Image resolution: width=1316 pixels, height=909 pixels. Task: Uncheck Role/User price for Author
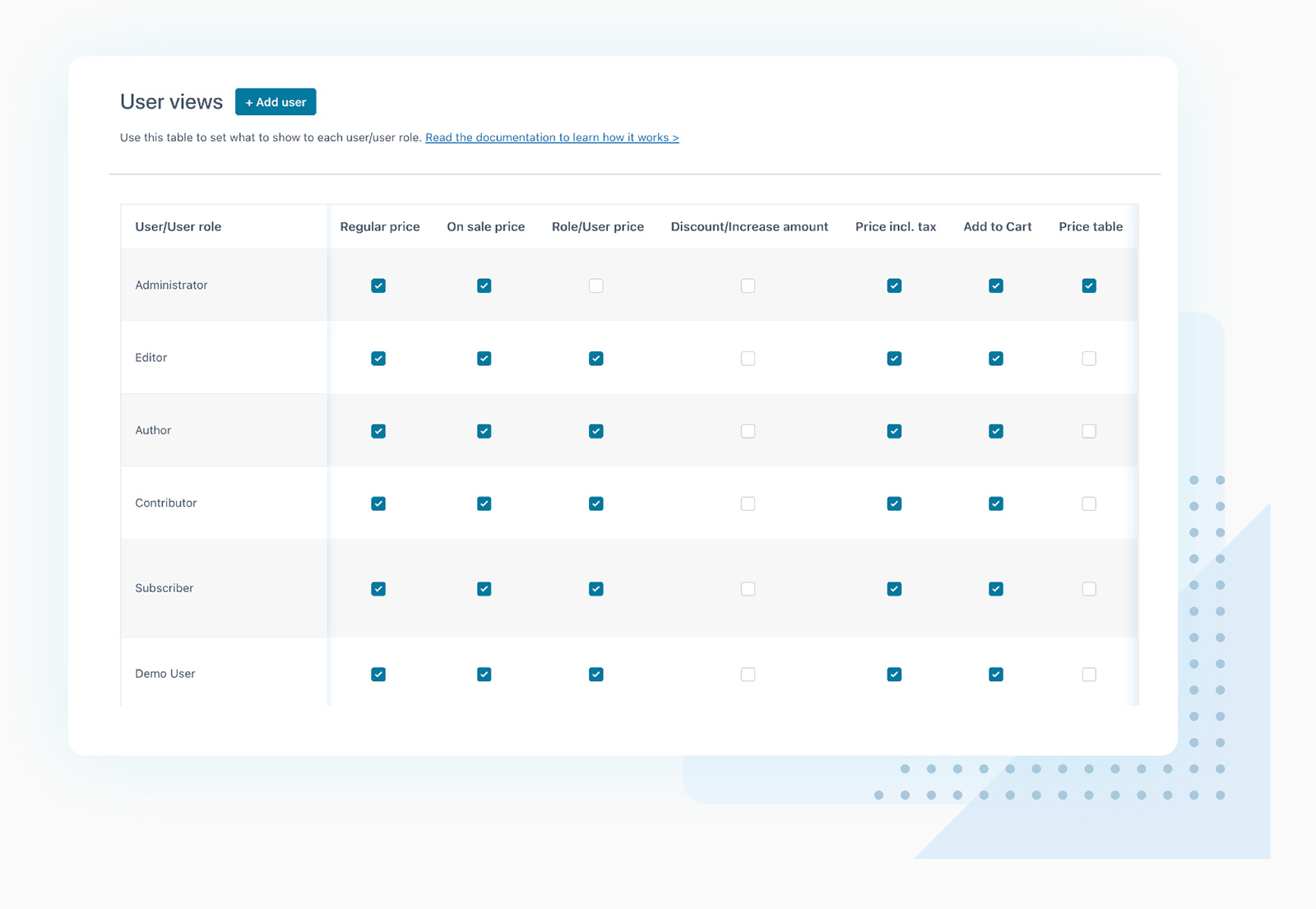[595, 430]
